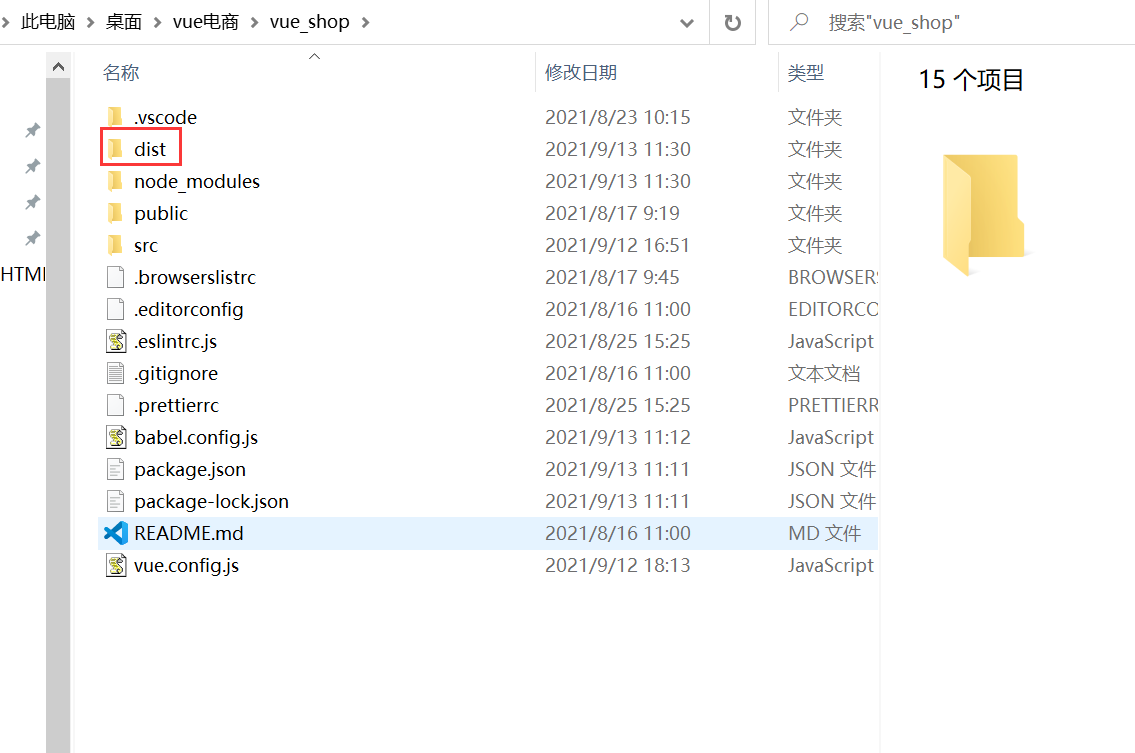
Task: Open the address bar history dropdown
Action: coord(686,22)
